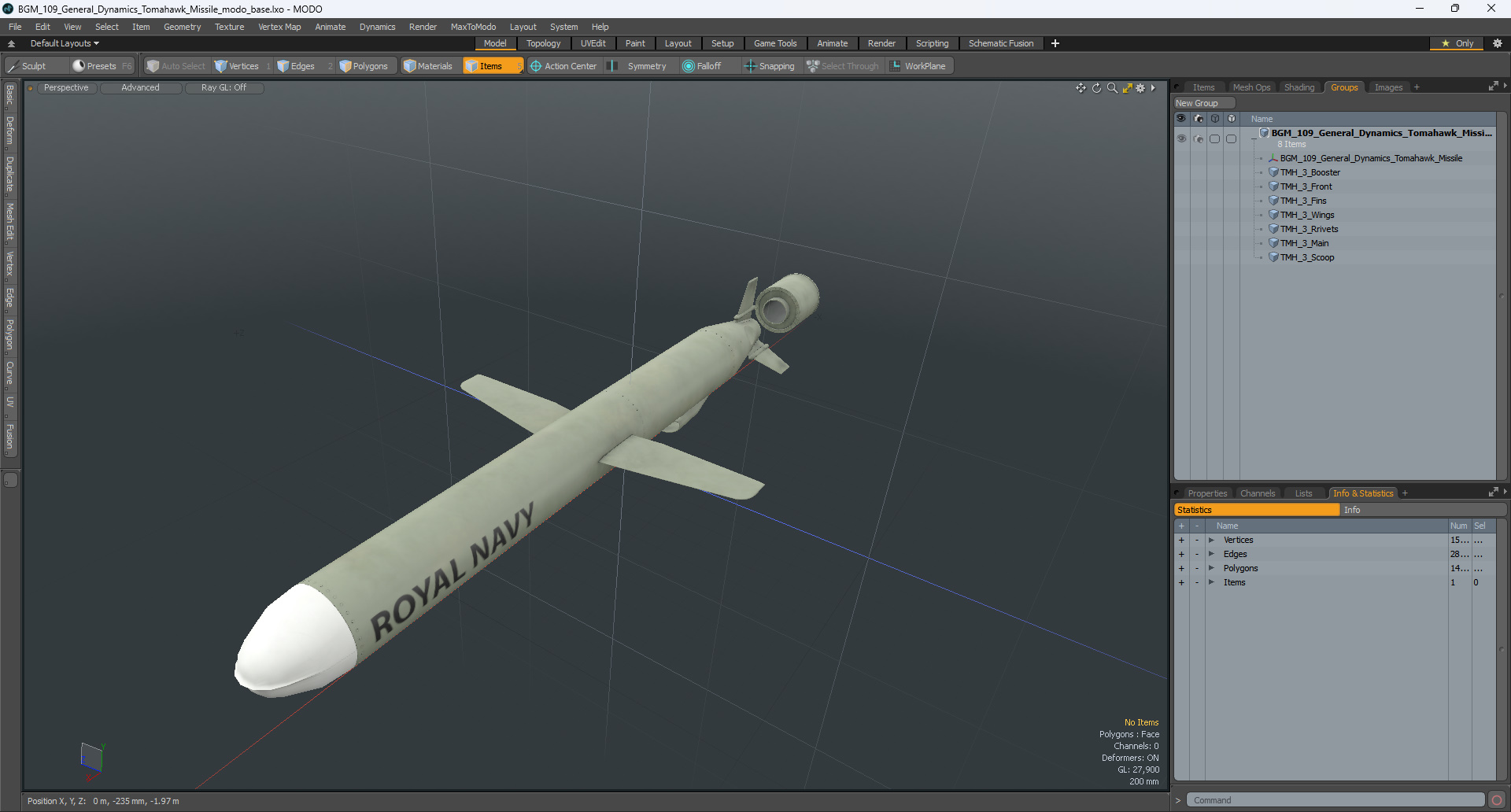Viewport: 1511px width, 812px height.
Task: Expand the Vertices statistics row
Action: (1211, 540)
